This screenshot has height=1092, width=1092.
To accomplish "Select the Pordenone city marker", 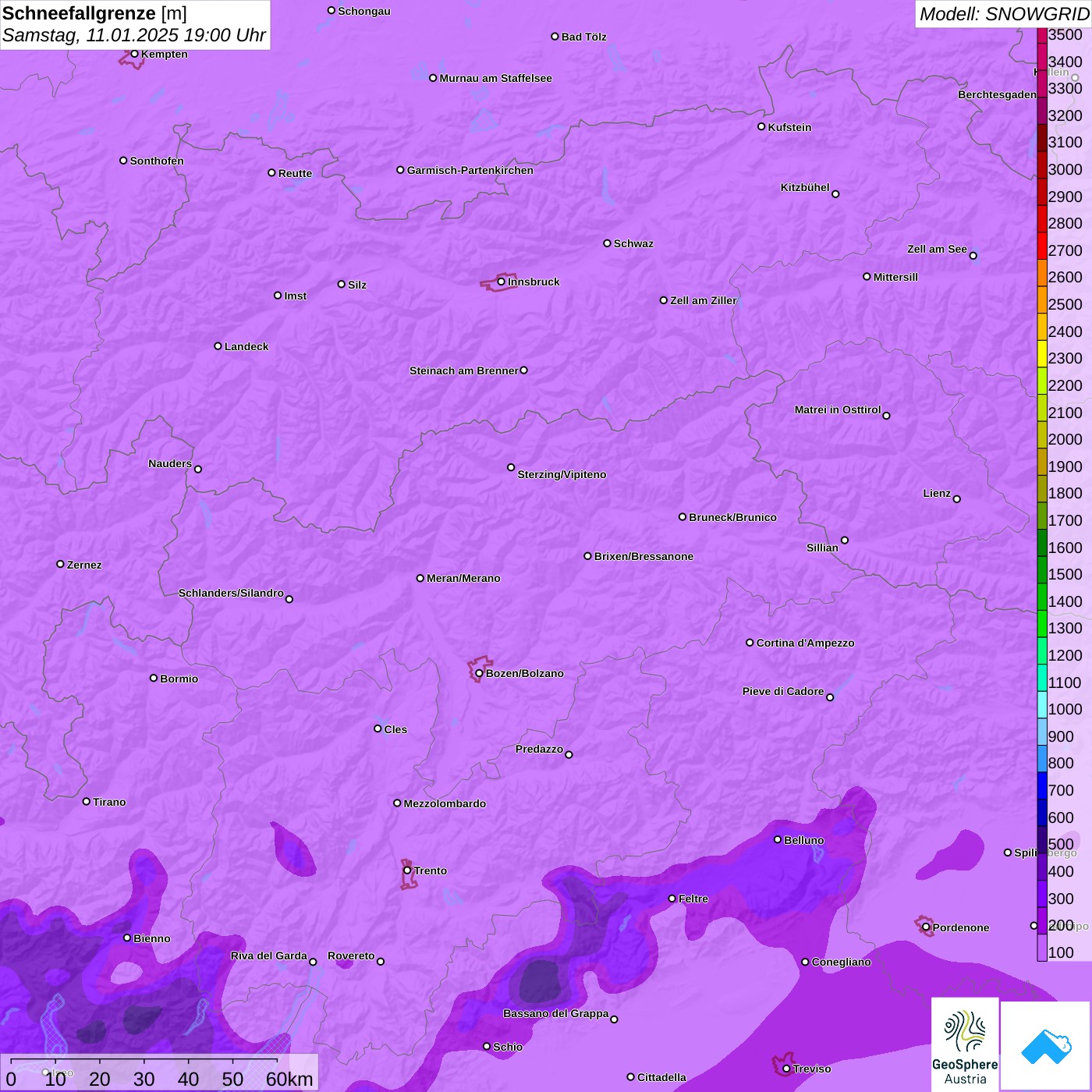I will coord(926,927).
